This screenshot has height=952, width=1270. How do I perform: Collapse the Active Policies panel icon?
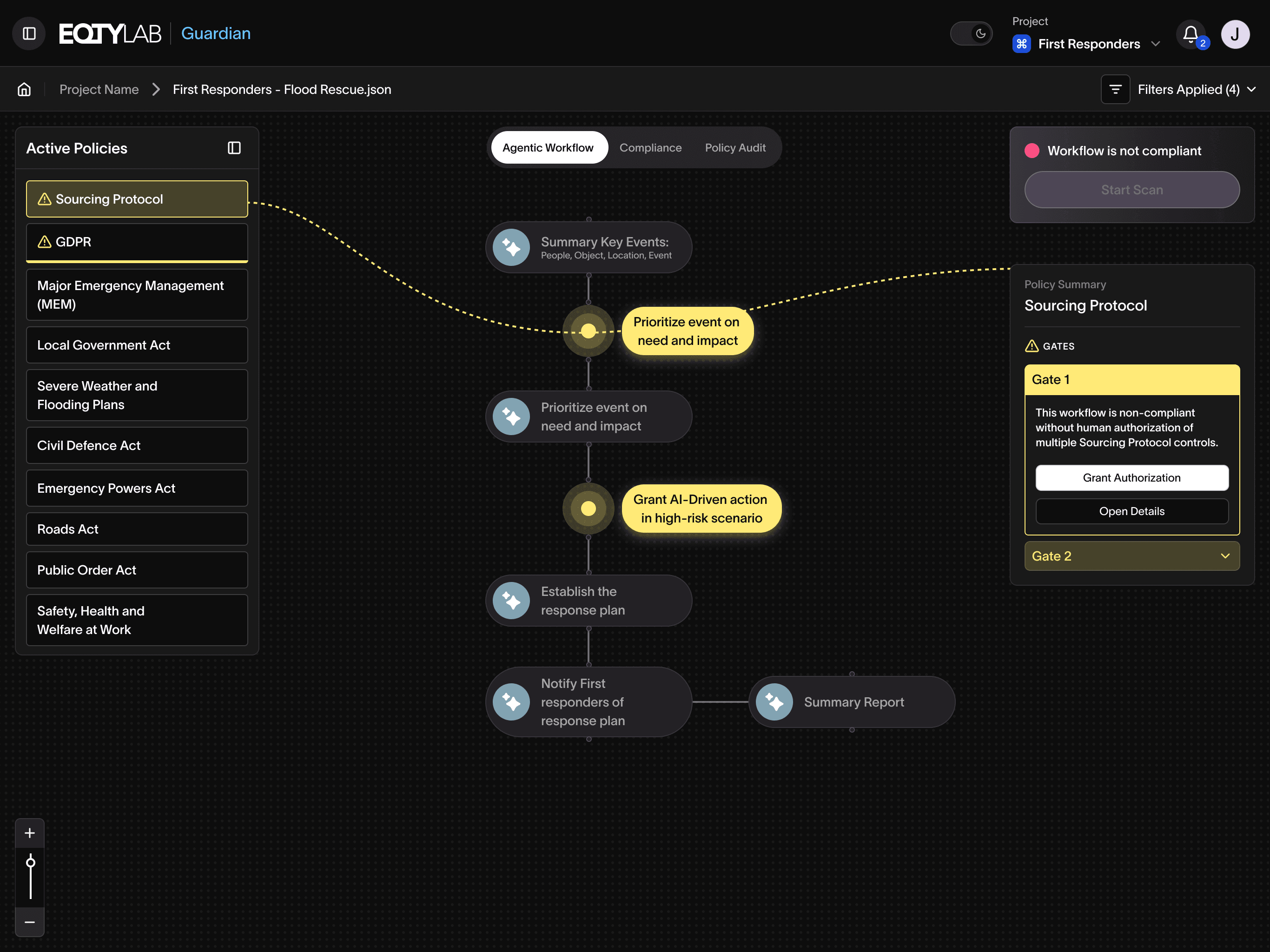234,148
